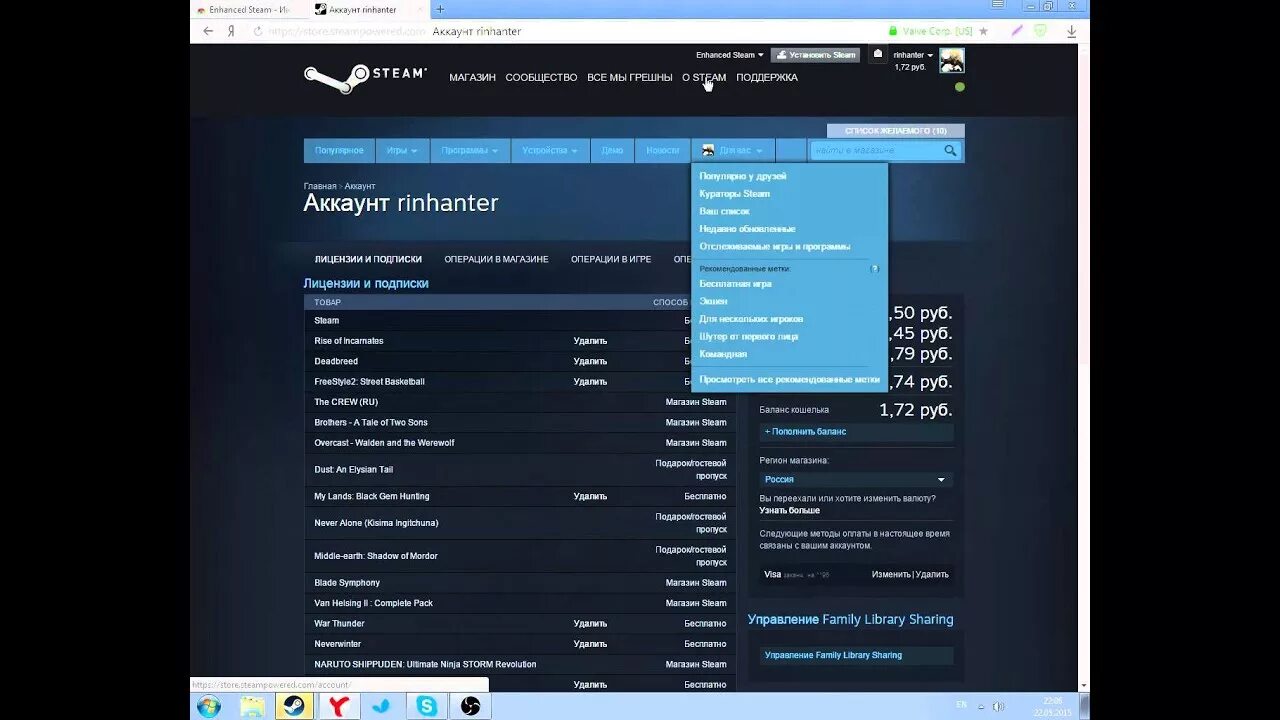Open О STEAM menu
This screenshot has height=720, width=1280.
[x=704, y=78]
